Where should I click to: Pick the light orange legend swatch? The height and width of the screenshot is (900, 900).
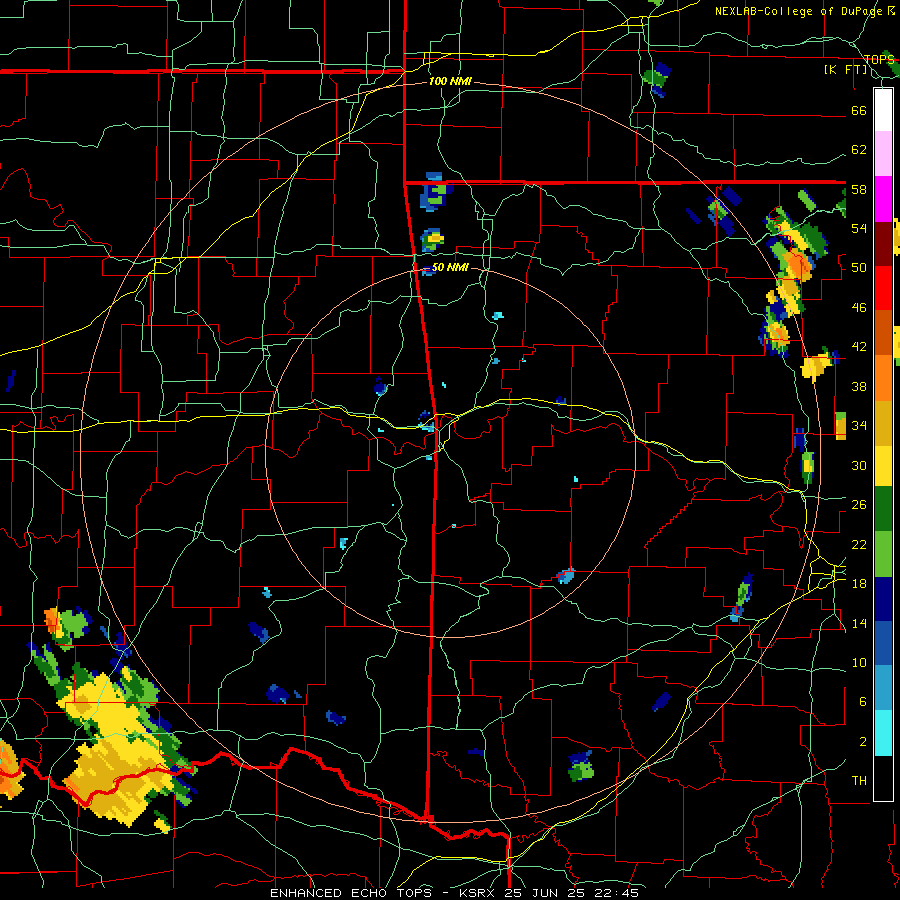[883, 378]
